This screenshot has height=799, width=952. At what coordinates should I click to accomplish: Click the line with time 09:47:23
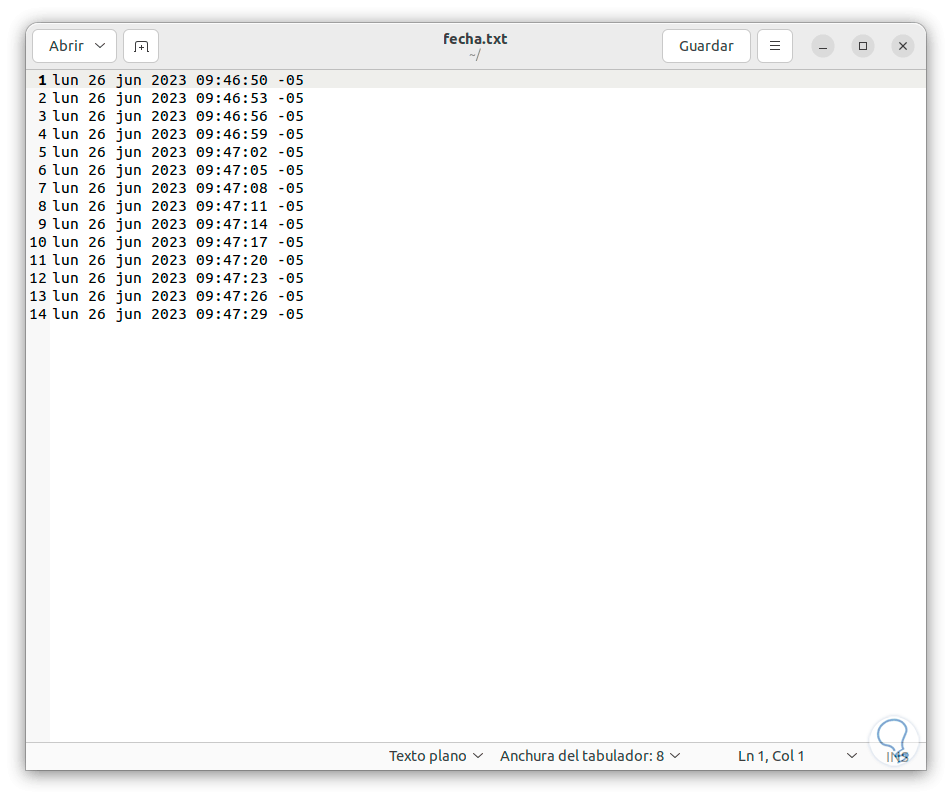(x=178, y=278)
